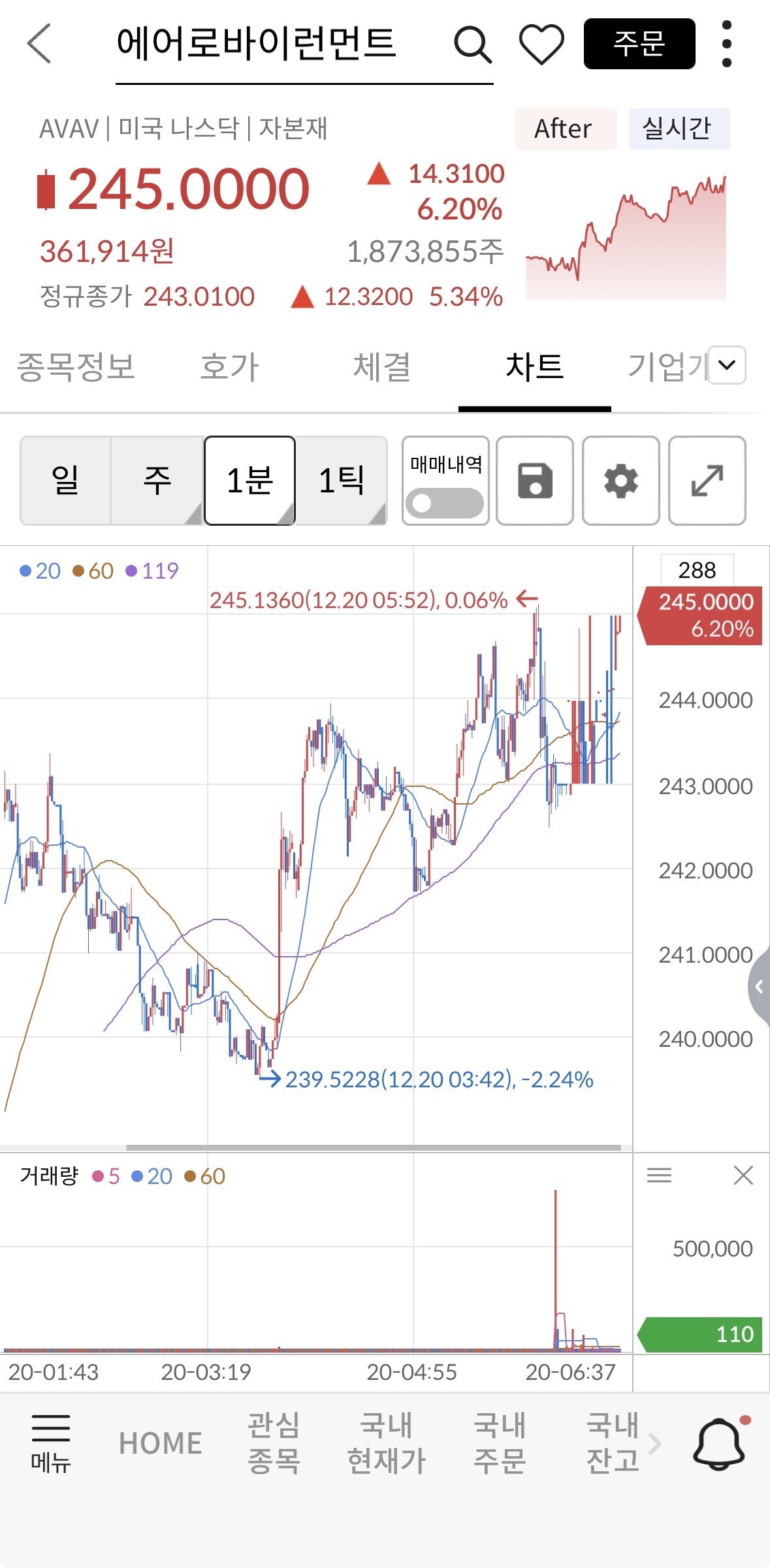
Task: Open stock search with magnifier icon
Action: coord(472,44)
